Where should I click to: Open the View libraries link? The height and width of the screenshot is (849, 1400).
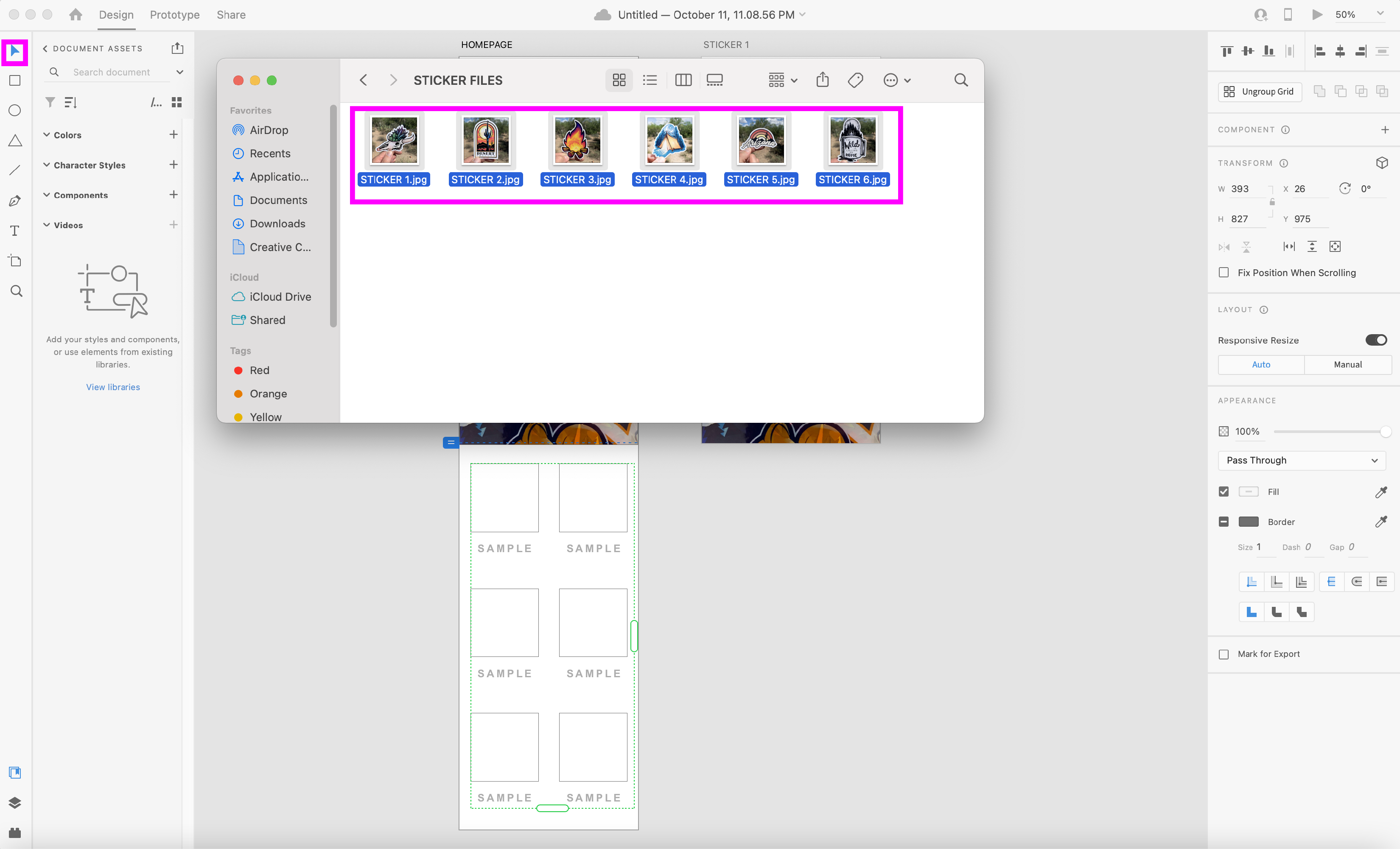[112, 387]
